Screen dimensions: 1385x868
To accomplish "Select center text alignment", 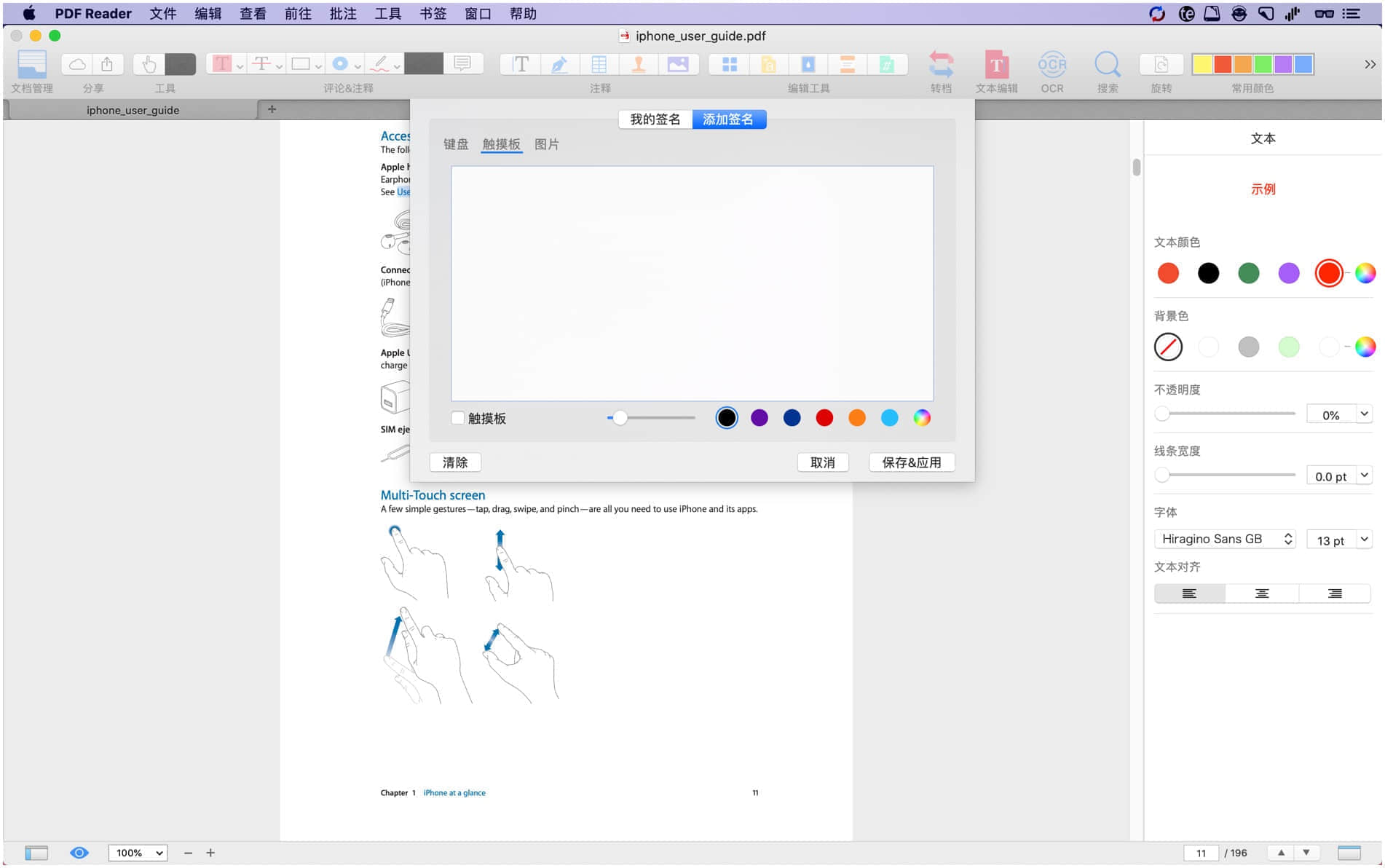I will 1262,593.
